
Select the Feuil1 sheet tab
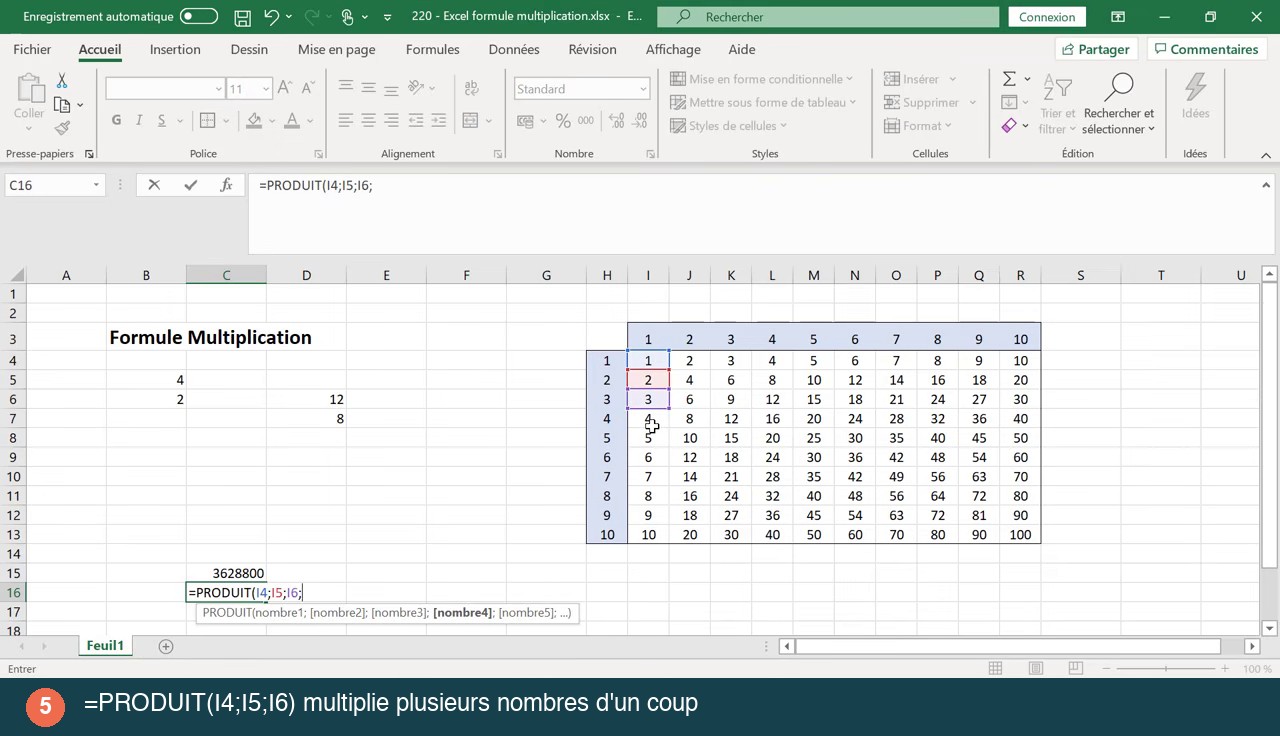105,646
